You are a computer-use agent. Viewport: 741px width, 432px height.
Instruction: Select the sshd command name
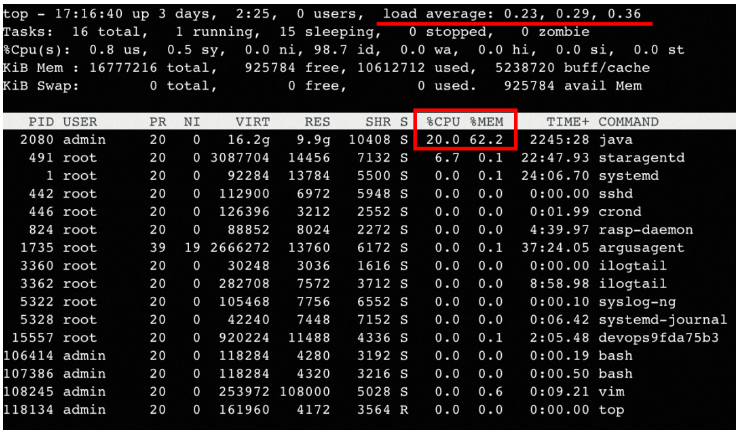pyautogui.click(x=615, y=194)
